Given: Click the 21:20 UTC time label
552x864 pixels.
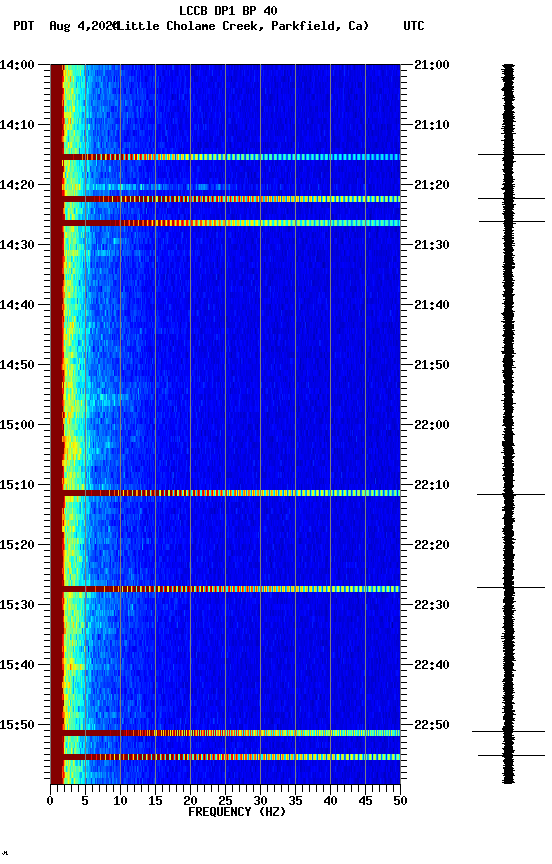Looking at the screenshot, I should [x=432, y=185].
